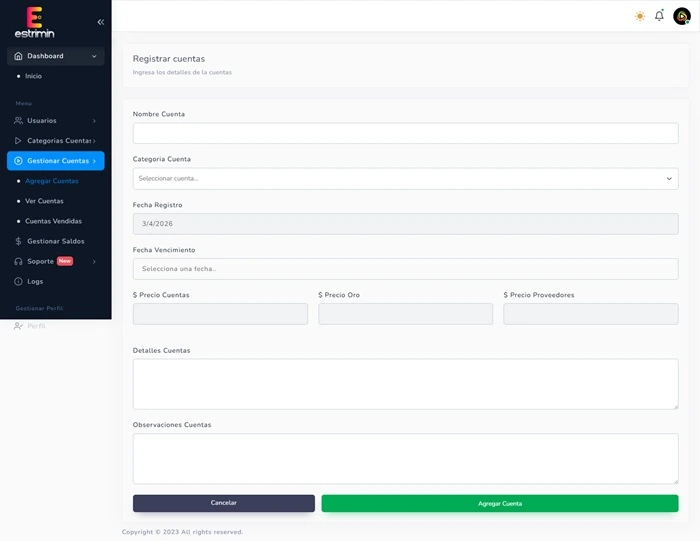Expand the Gestionar Cuentas chevron

(94, 161)
